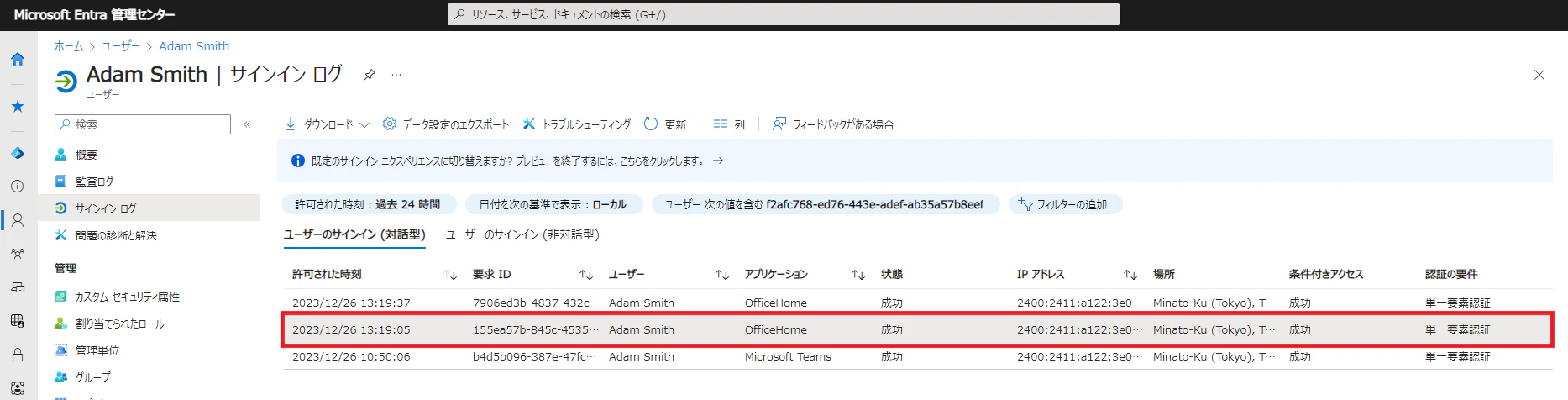Select サインイン ログ in side menu

coord(149,208)
